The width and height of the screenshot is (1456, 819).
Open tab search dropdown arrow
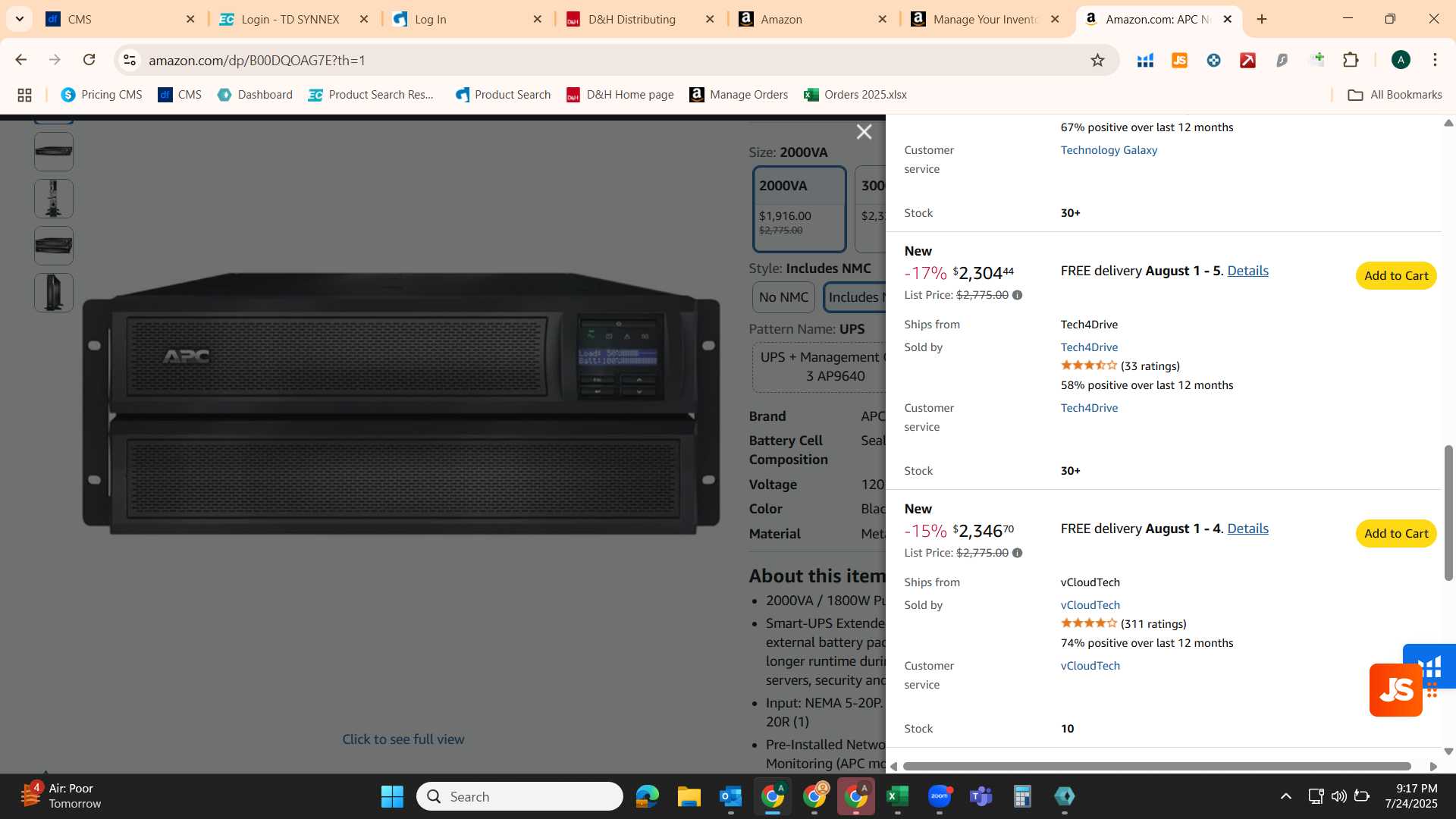point(20,19)
